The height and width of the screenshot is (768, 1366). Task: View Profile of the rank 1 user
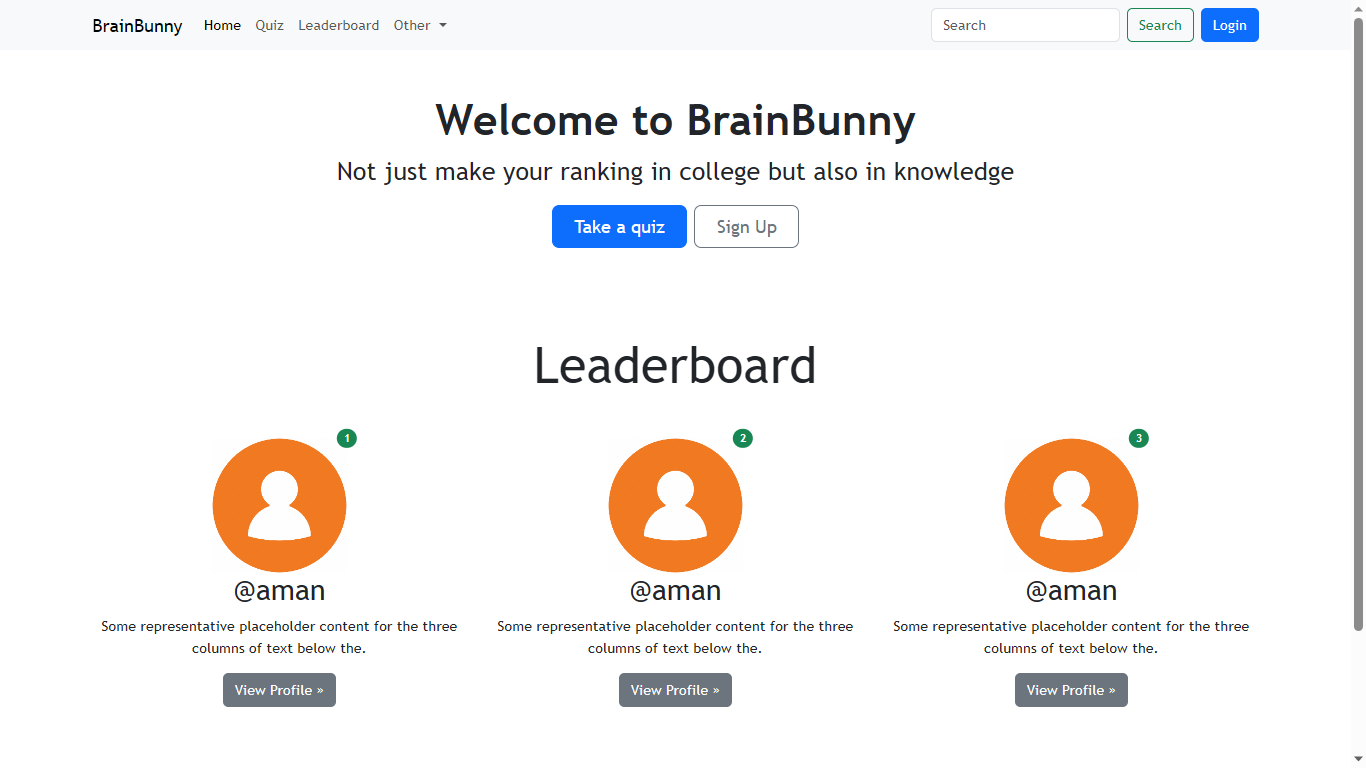click(279, 690)
